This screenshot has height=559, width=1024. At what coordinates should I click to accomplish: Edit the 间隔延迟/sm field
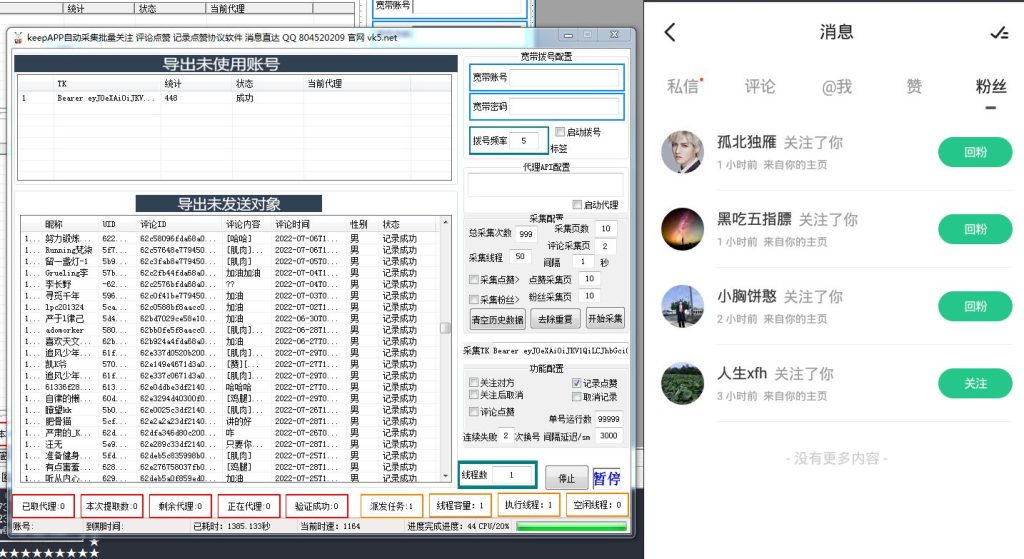pyautogui.click(x=609, y=436)
